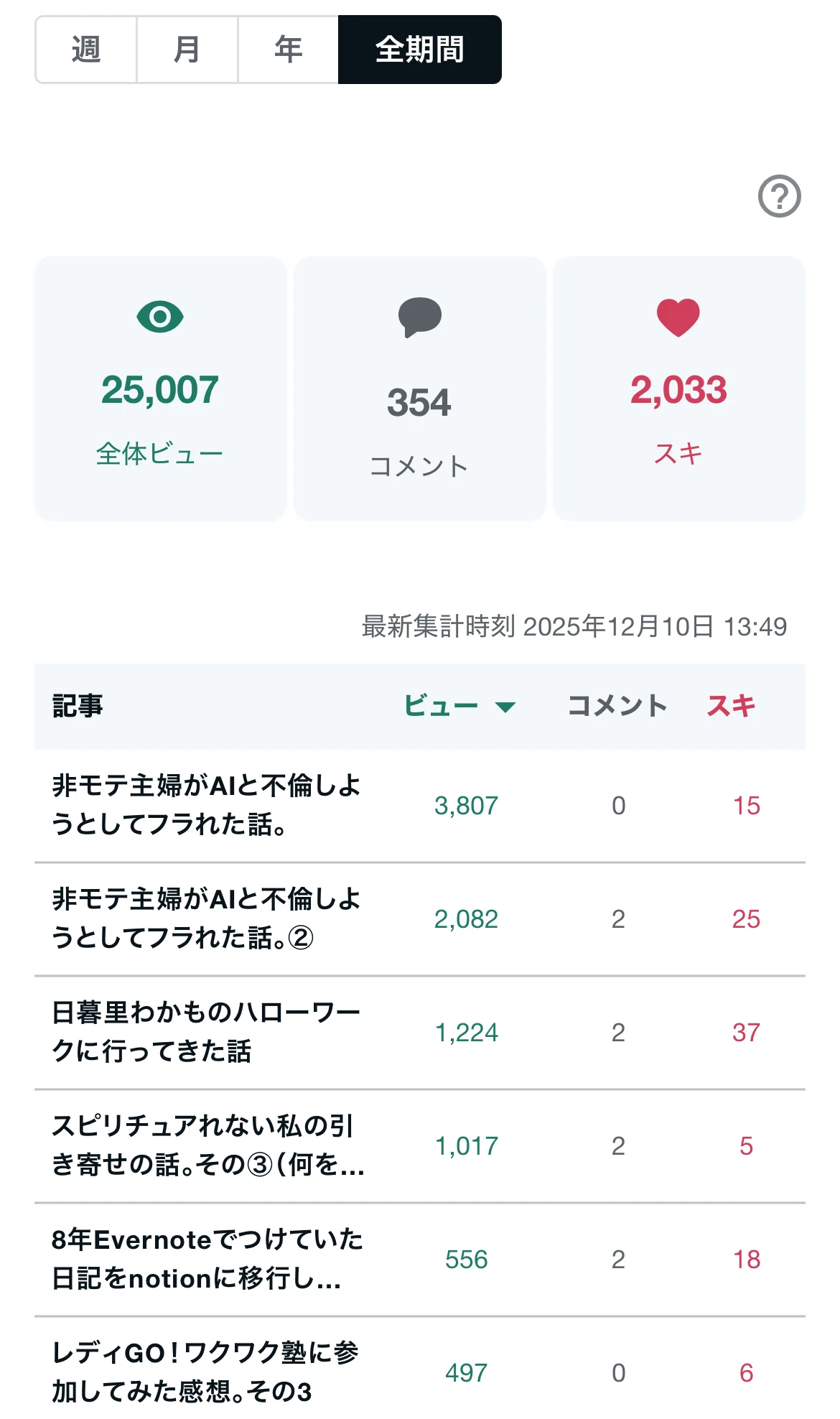The height and width of the screenshot is (1419, 840).
Task: Switch to the 月 period tab
Action: [187, 50]
